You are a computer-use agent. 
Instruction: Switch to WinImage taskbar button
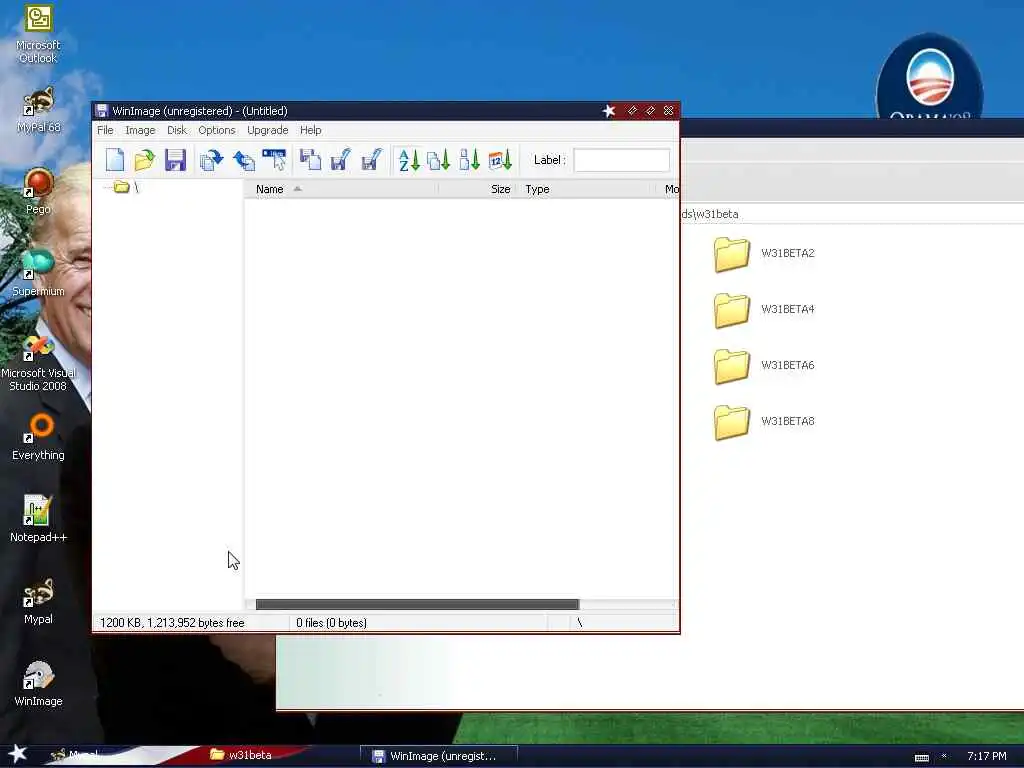point(438,756)
